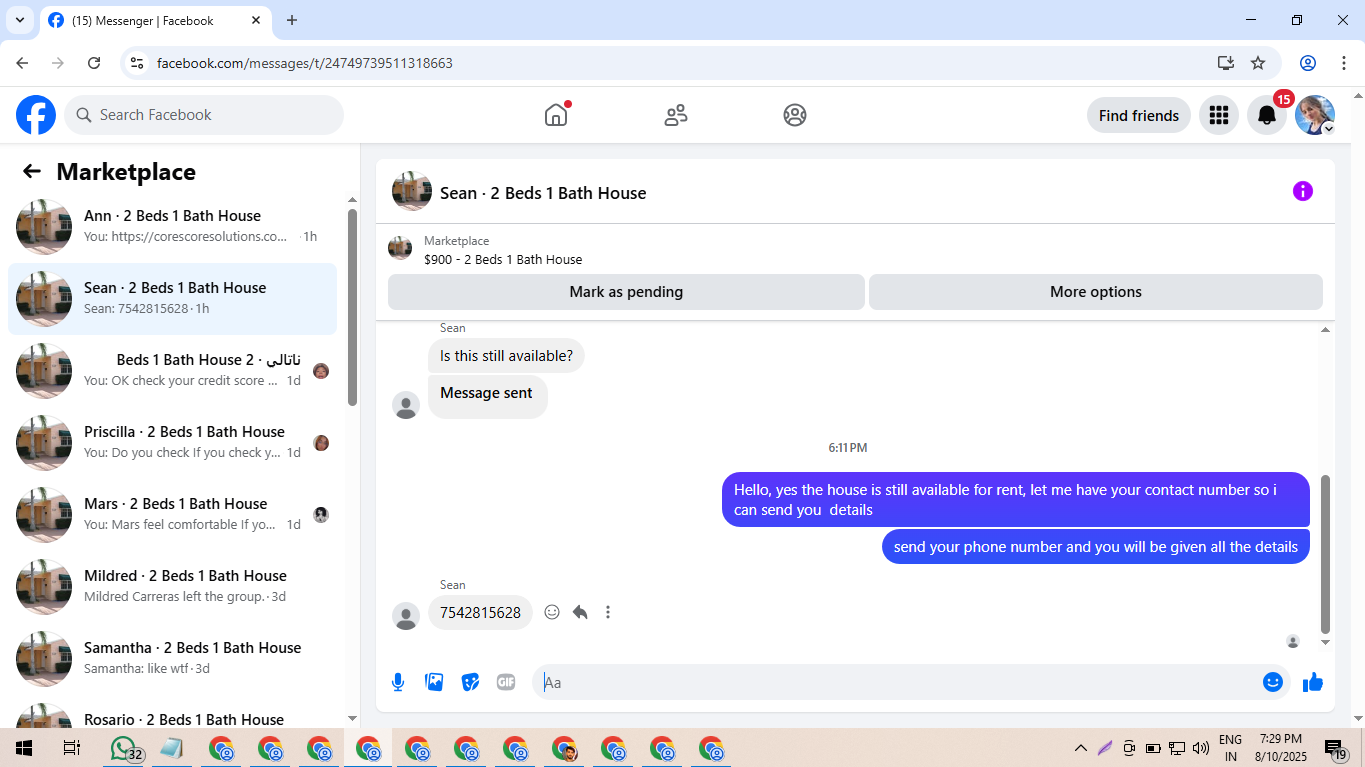Show hidden system tray icons
Image resolution: width=1365 pixels, height=767 pixels.
coord(1080,748)
